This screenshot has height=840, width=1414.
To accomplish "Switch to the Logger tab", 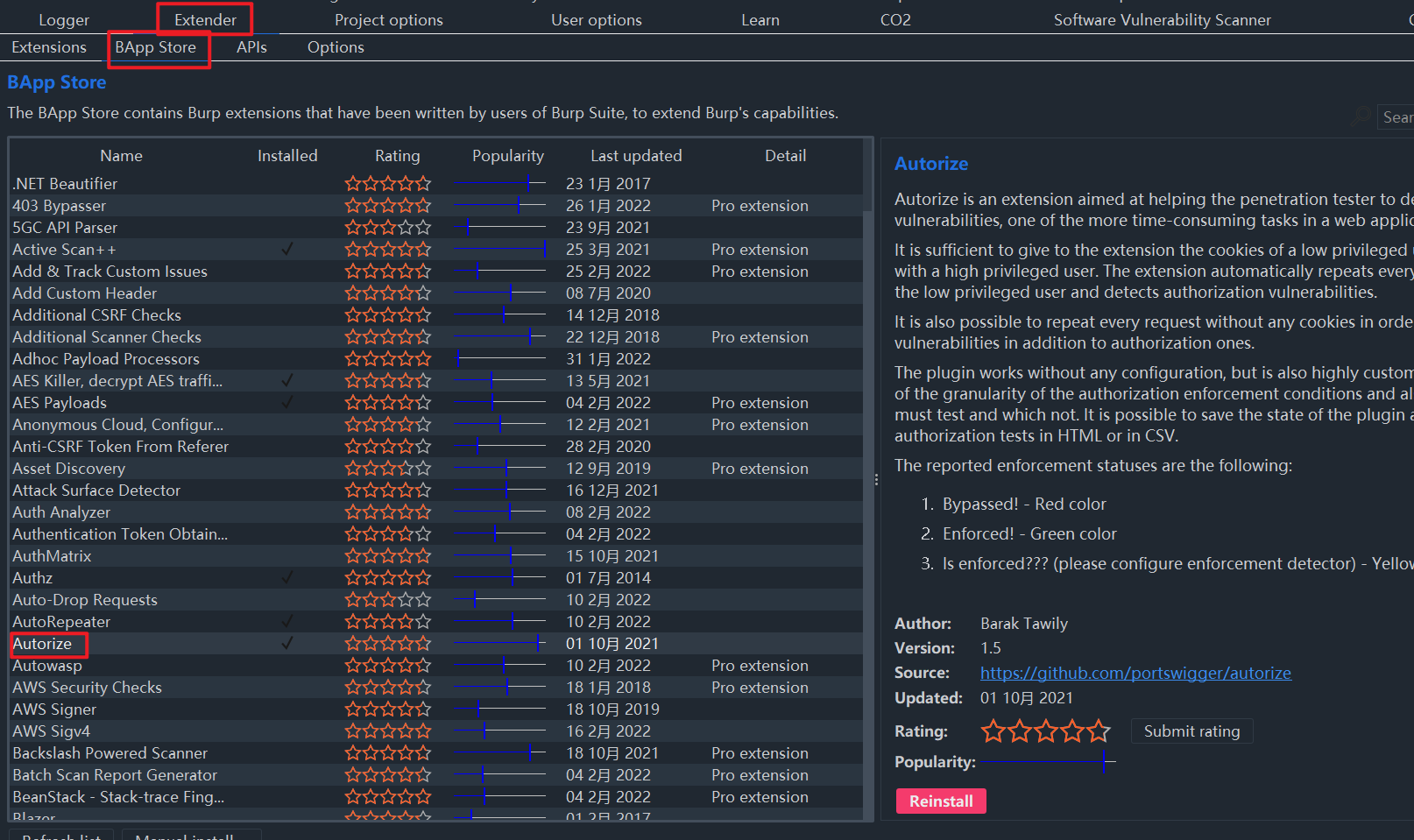I will [x=64, y=19].
